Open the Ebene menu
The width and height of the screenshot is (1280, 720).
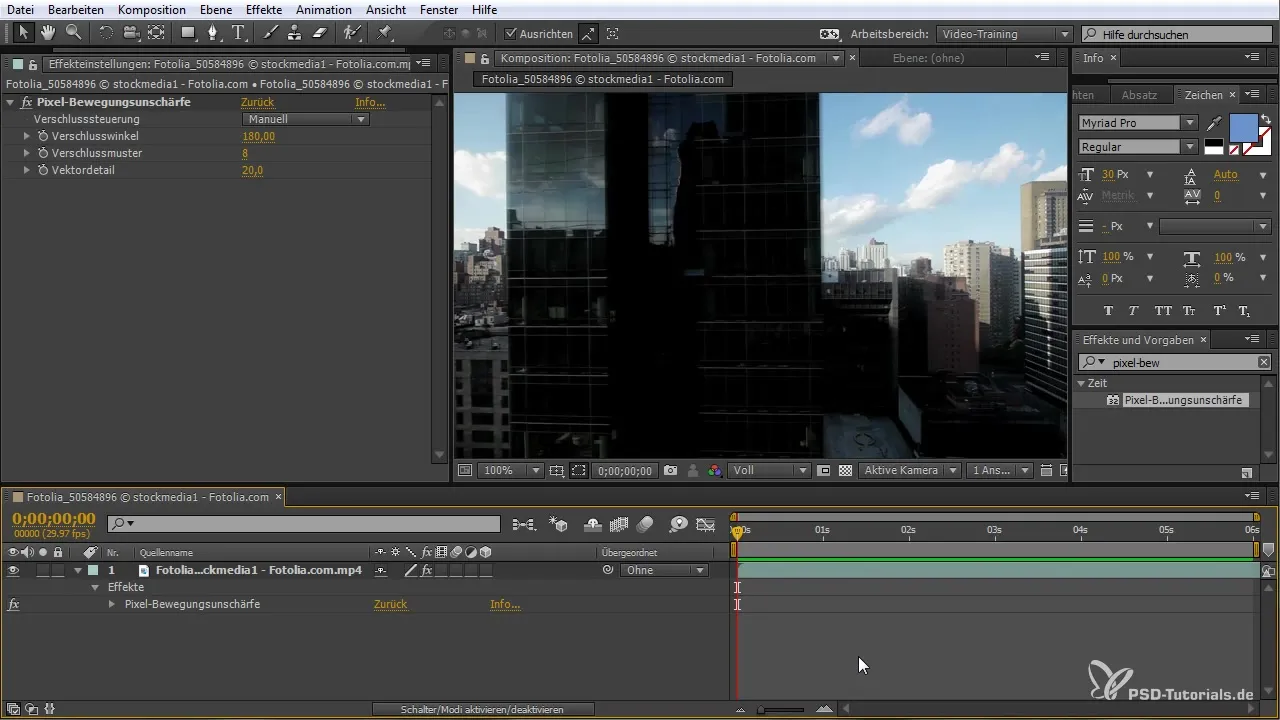click(x=216, y=9)
